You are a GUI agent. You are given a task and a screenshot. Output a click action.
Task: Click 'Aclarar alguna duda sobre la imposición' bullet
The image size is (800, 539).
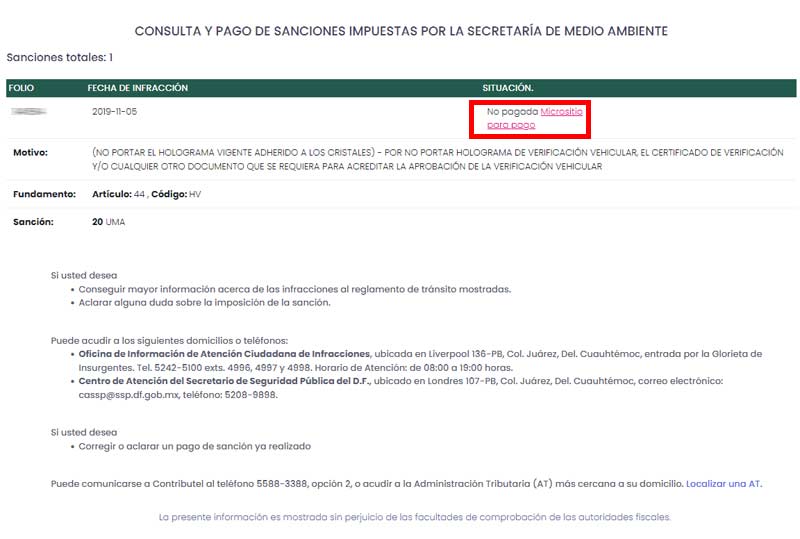click(x=205, y=303)
